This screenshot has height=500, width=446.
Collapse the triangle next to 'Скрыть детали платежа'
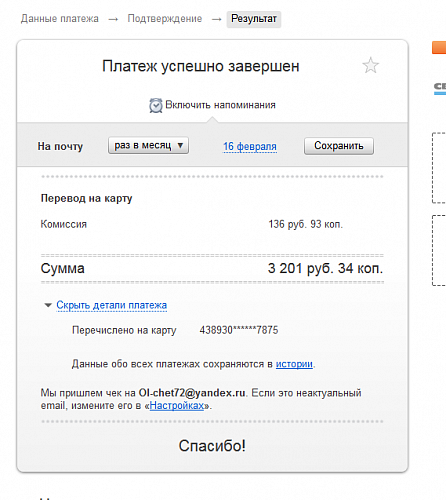48,305
